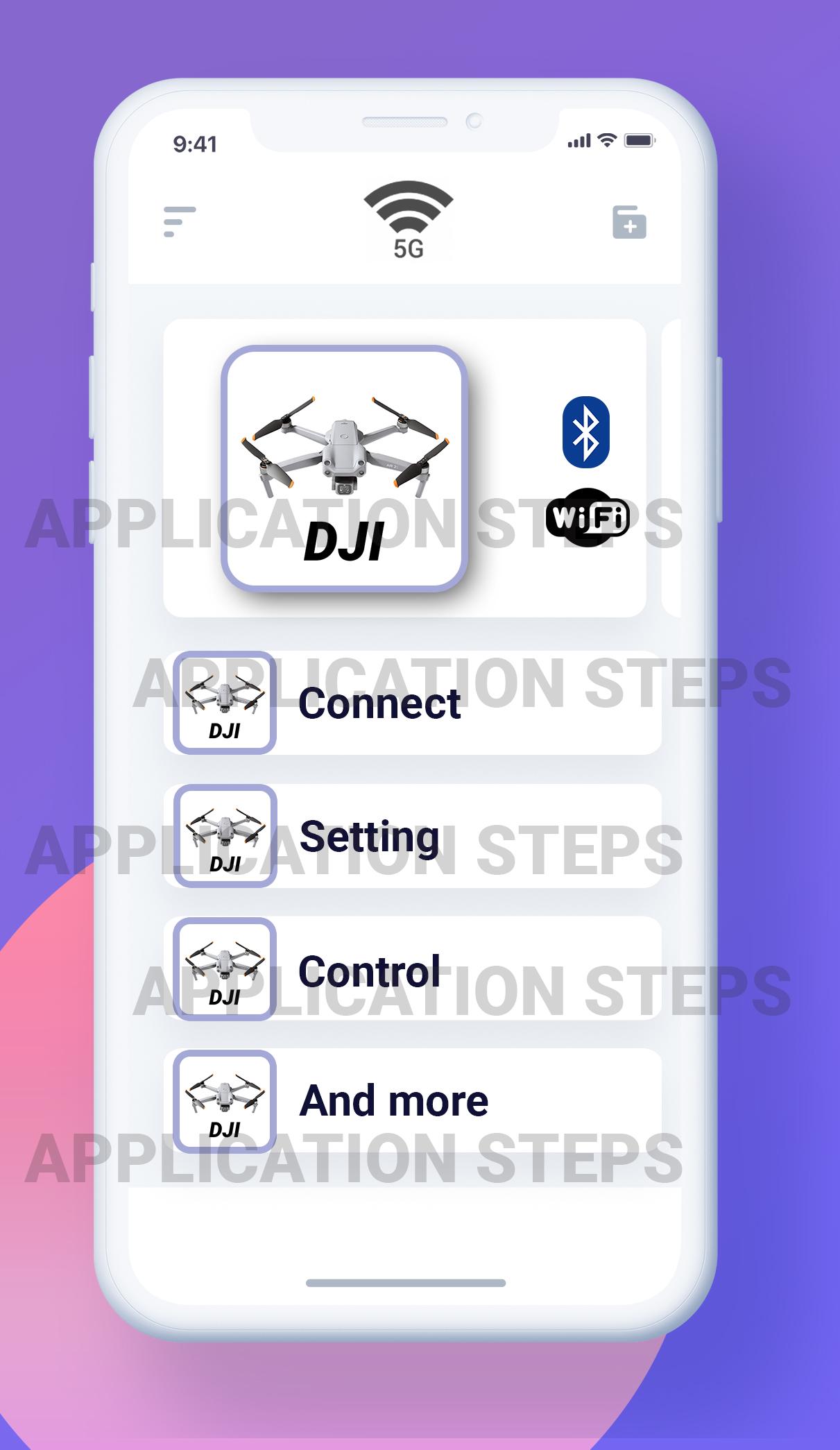Tap the DJI thumbnail beside Control

click(x=225, y=969)
